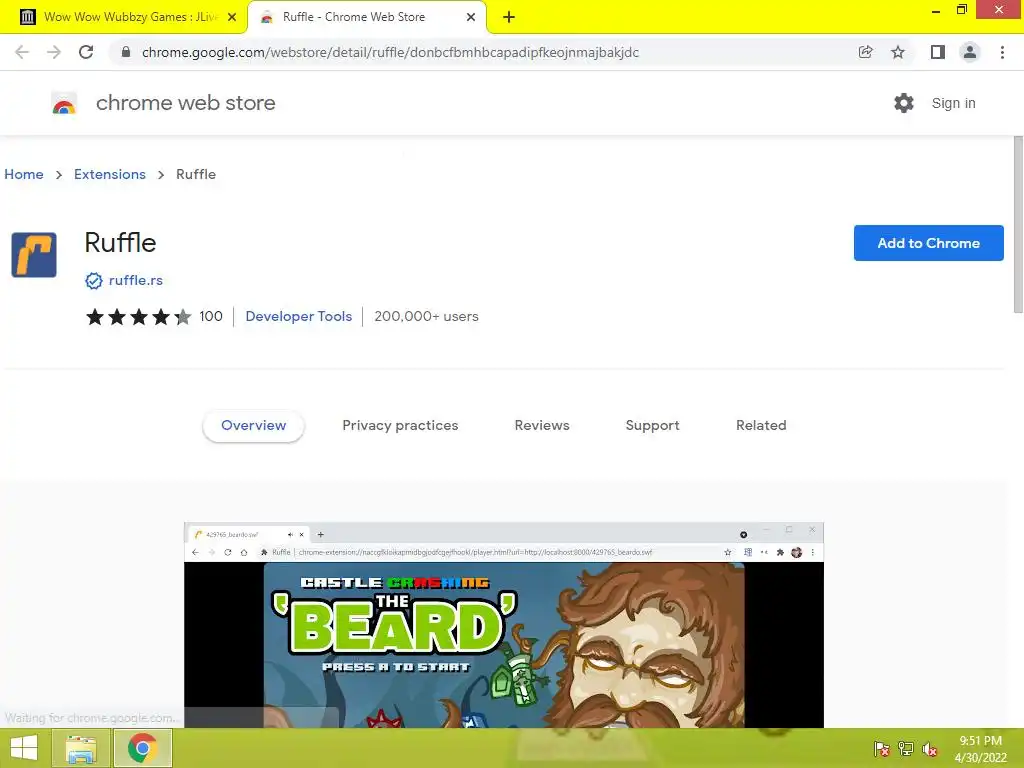Open the Privacy practices tab
The image size is (1024, 768).
tap(400, 426)
